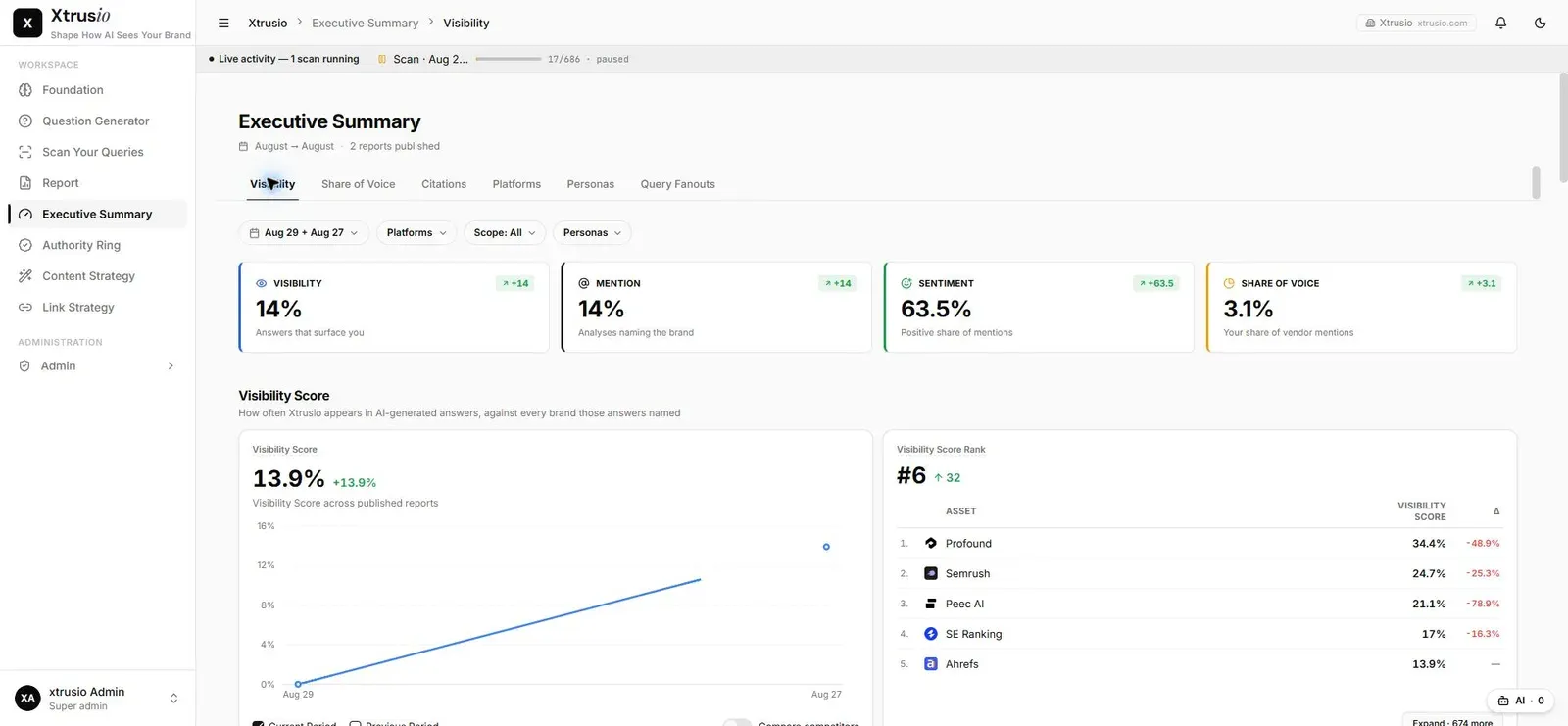The image size is (1568, 726).
Task: Click the Content Strategy wand icon
Action: [x=25, y=276]
